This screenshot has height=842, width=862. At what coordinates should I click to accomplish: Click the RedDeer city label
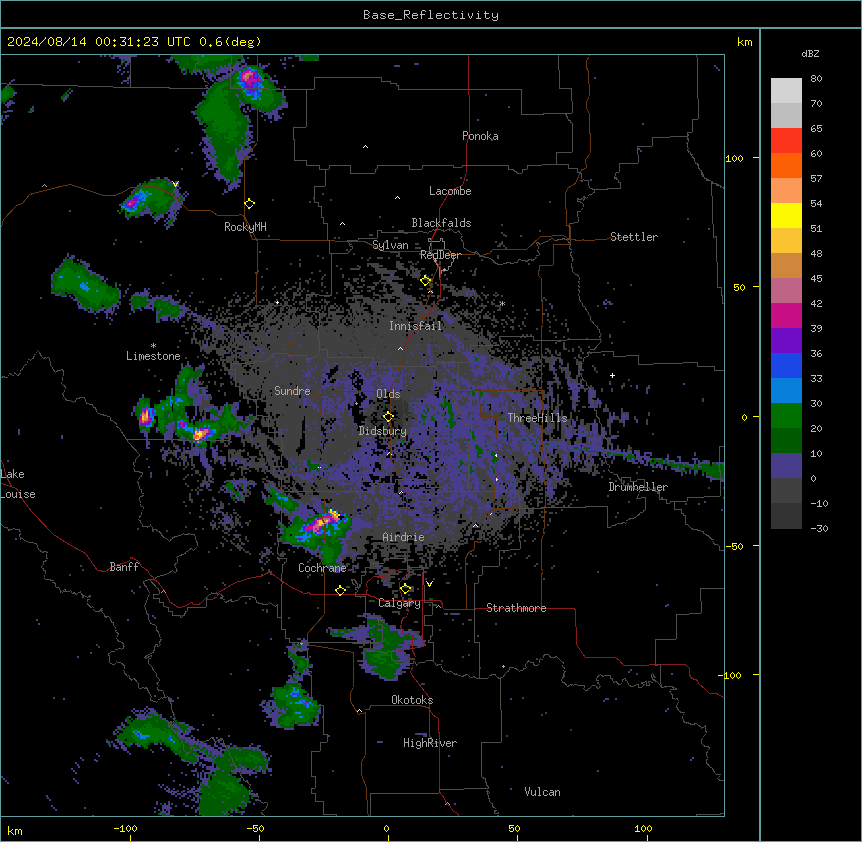440,255
